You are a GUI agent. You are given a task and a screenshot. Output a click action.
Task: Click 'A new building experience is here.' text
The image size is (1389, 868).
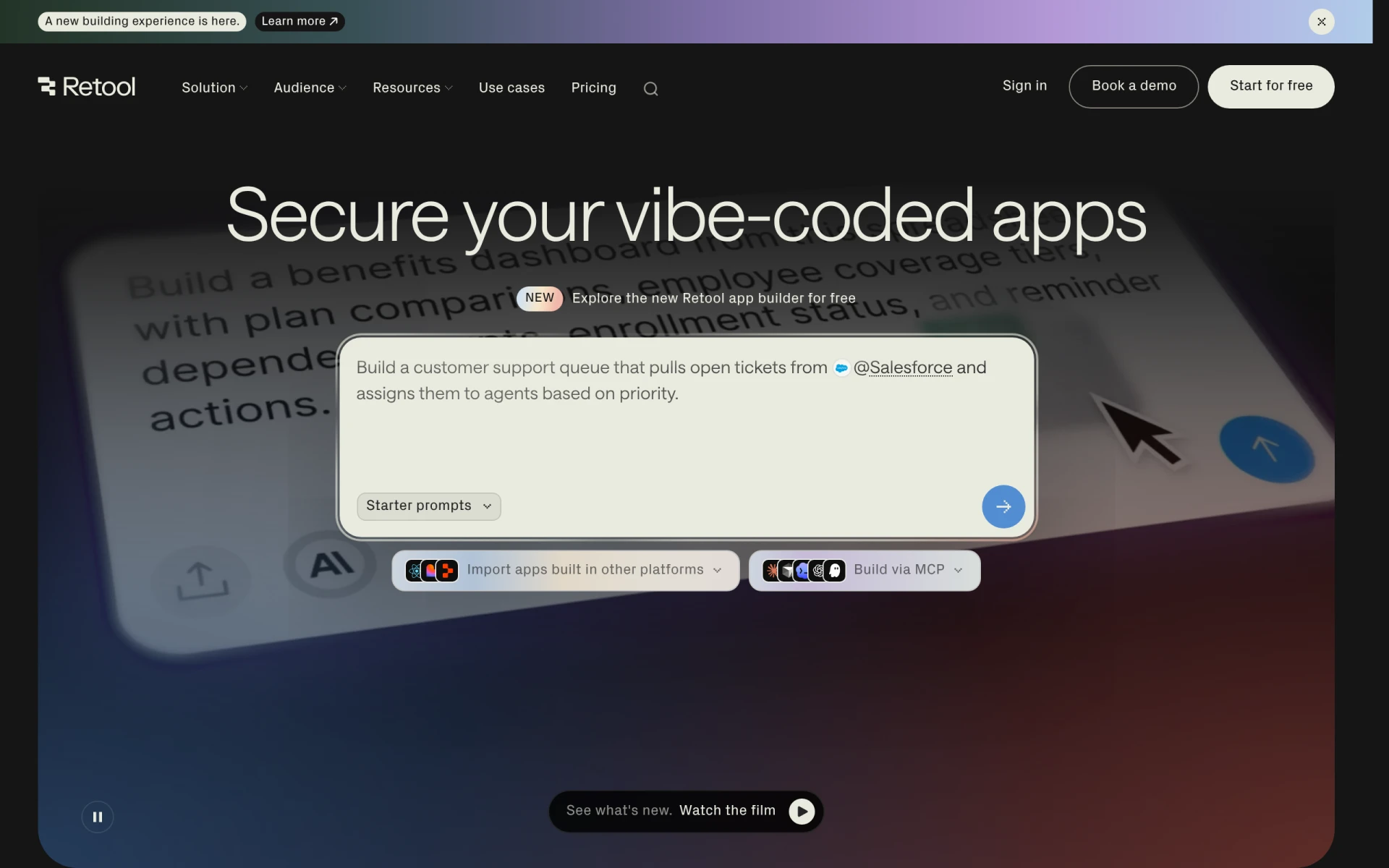[x=142, y=21]
